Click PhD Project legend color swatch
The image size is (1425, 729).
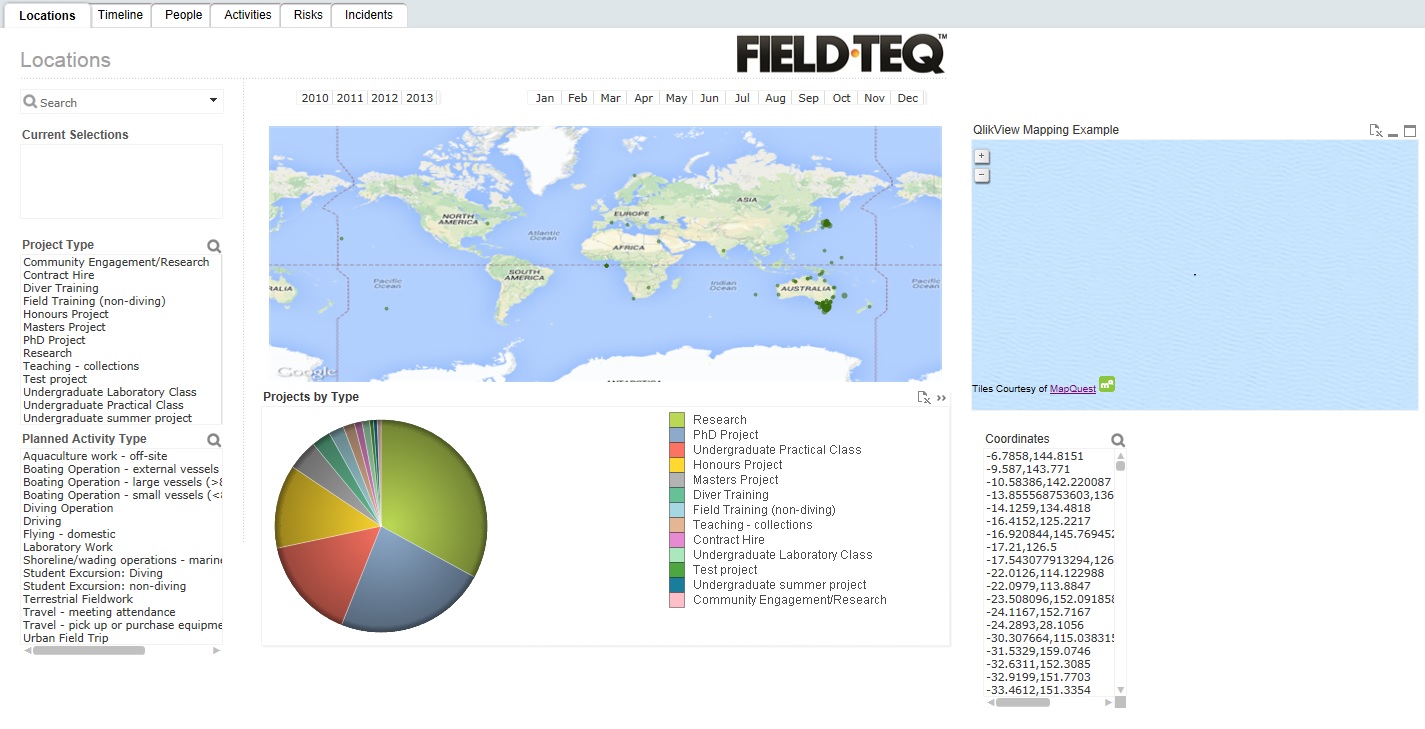pyautogui.click(x=677, y=435)
